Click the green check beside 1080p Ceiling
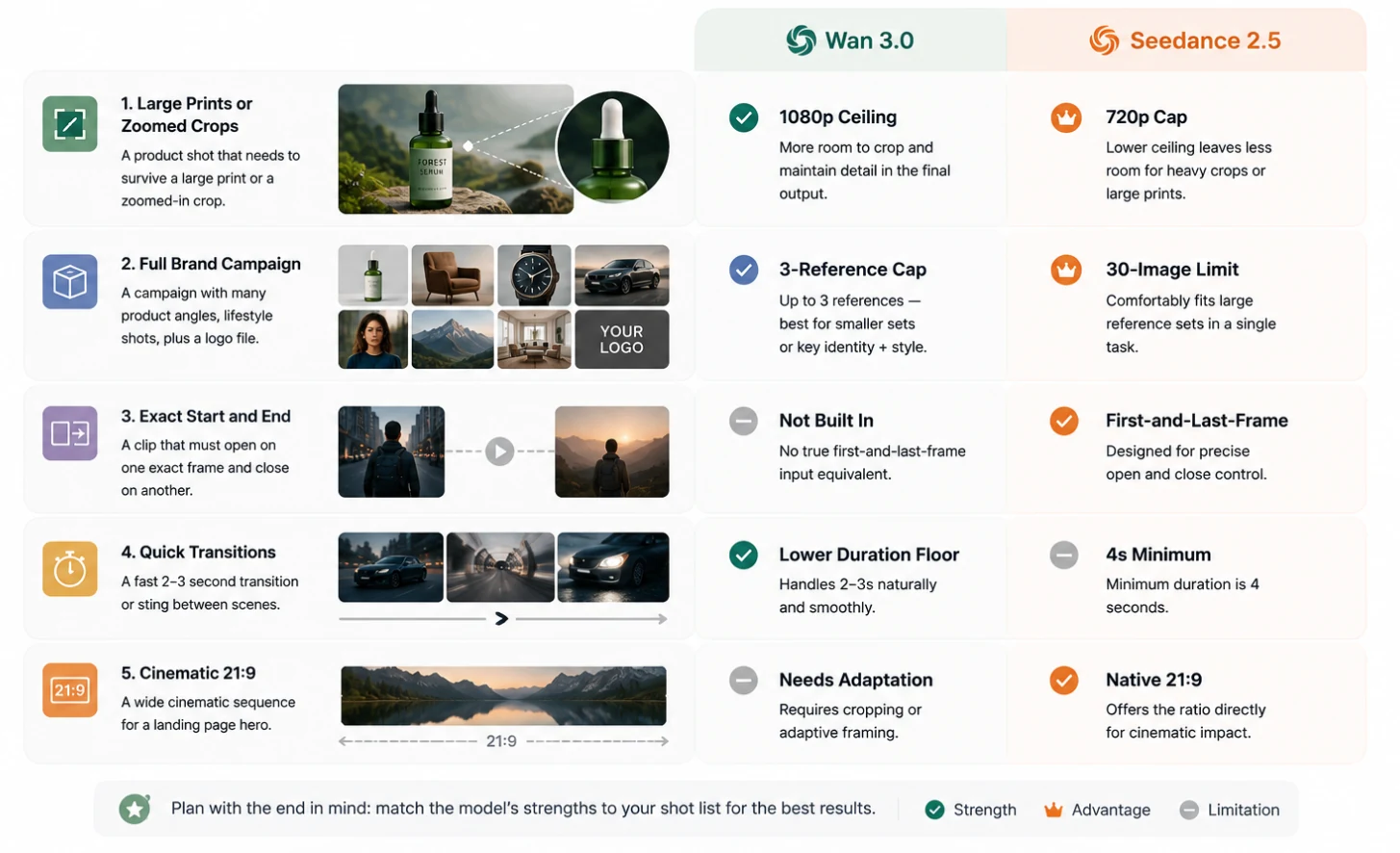 743,117
